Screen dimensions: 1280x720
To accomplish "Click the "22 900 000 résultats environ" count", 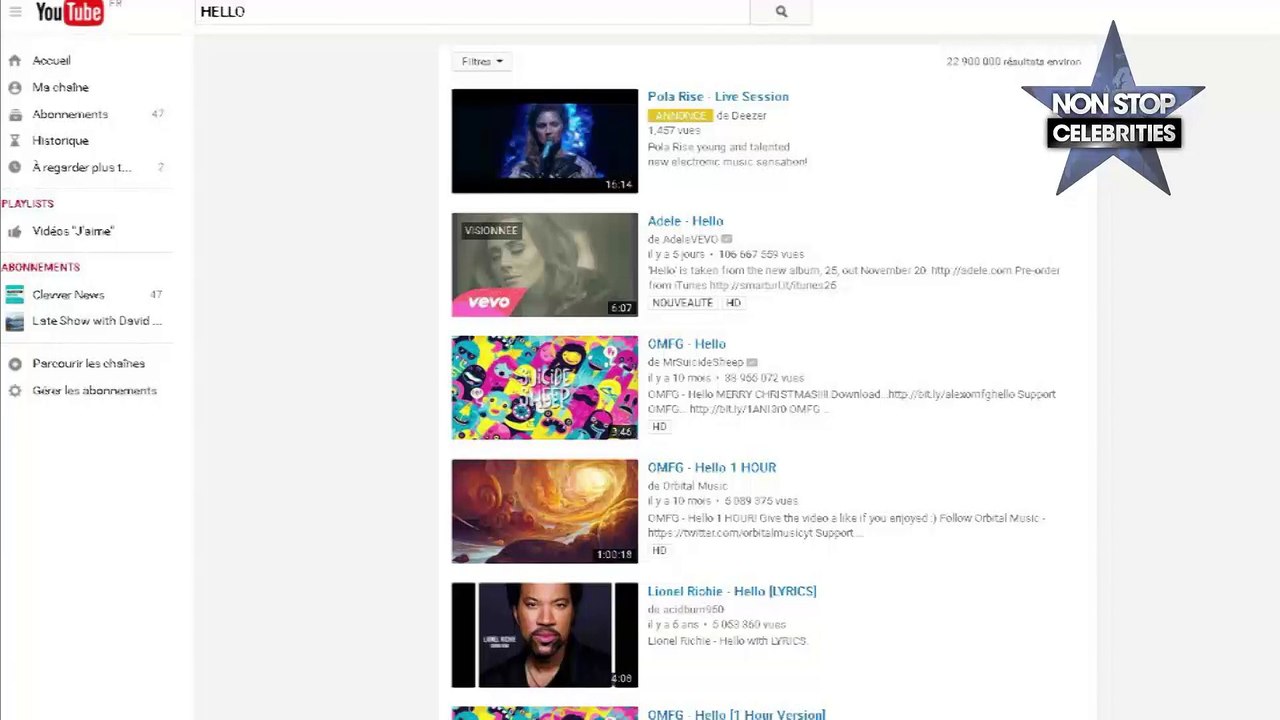I will point(1014,62).
